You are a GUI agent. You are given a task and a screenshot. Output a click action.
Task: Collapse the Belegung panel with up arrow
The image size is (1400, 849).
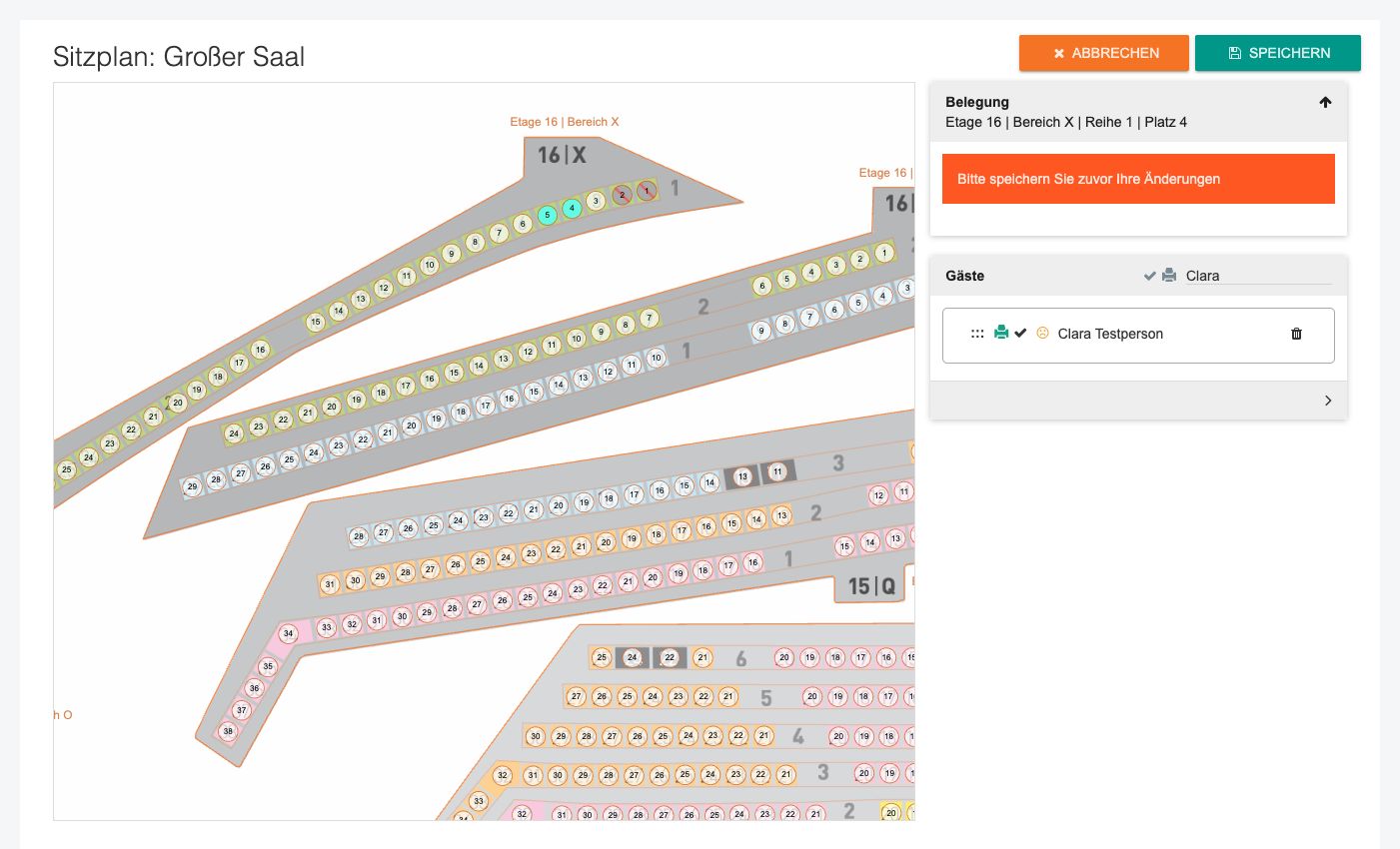(1325, 102)
